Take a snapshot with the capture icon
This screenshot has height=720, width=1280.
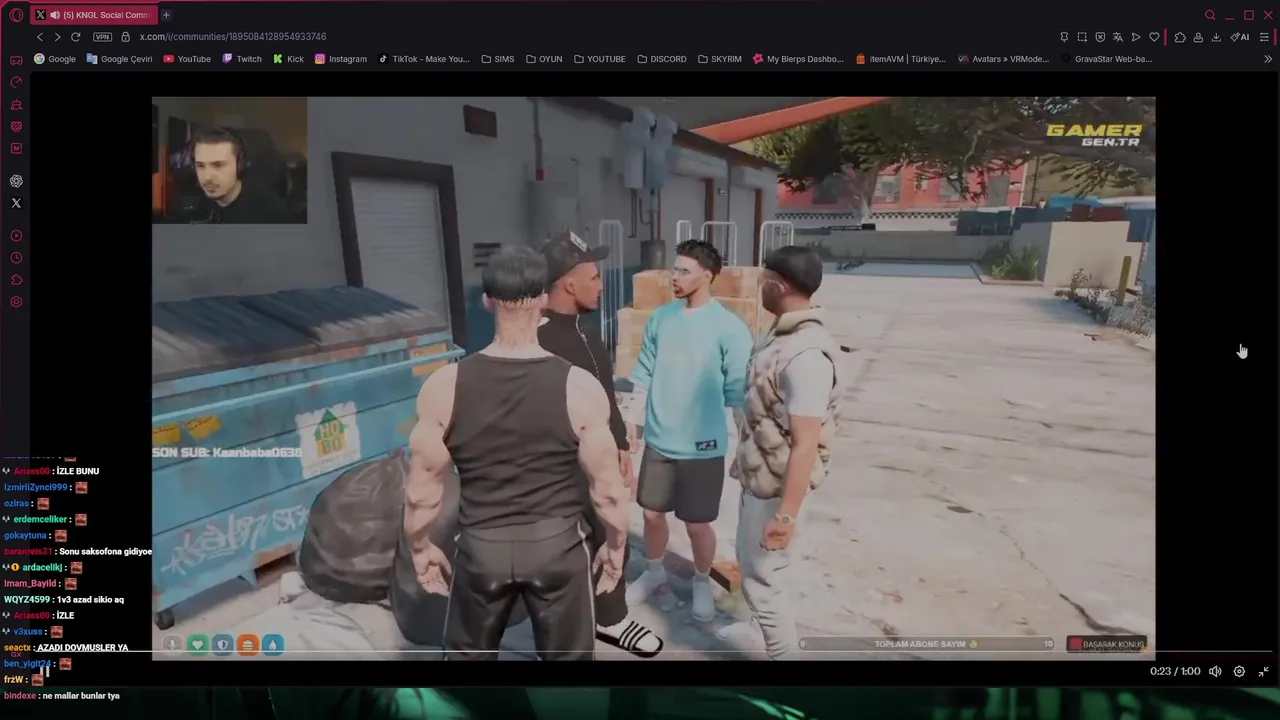[x=1082, y=37]
